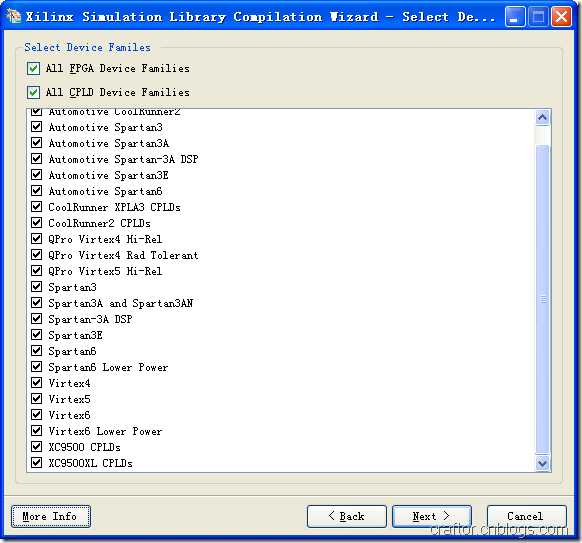The height and width of the screenshot is (543, 582).
Task: Minimize the wizard window
Action: 515,17
